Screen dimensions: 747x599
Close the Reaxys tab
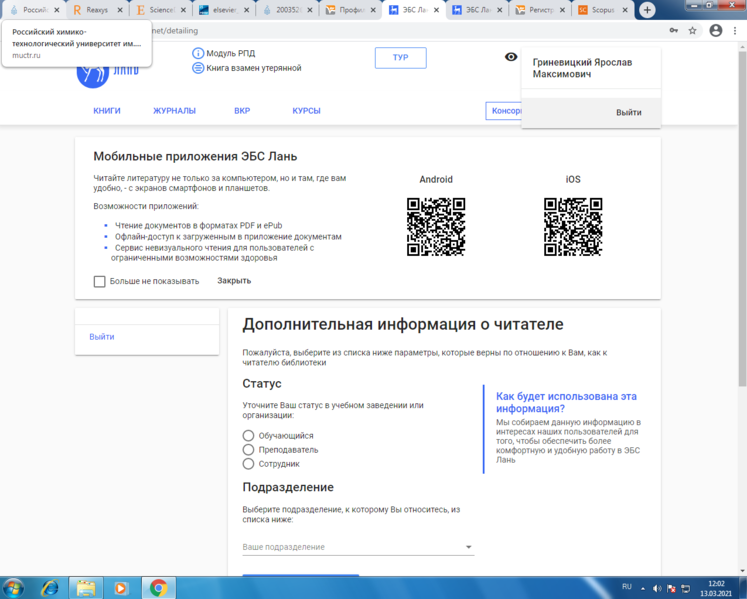click(x=120, y=10)
